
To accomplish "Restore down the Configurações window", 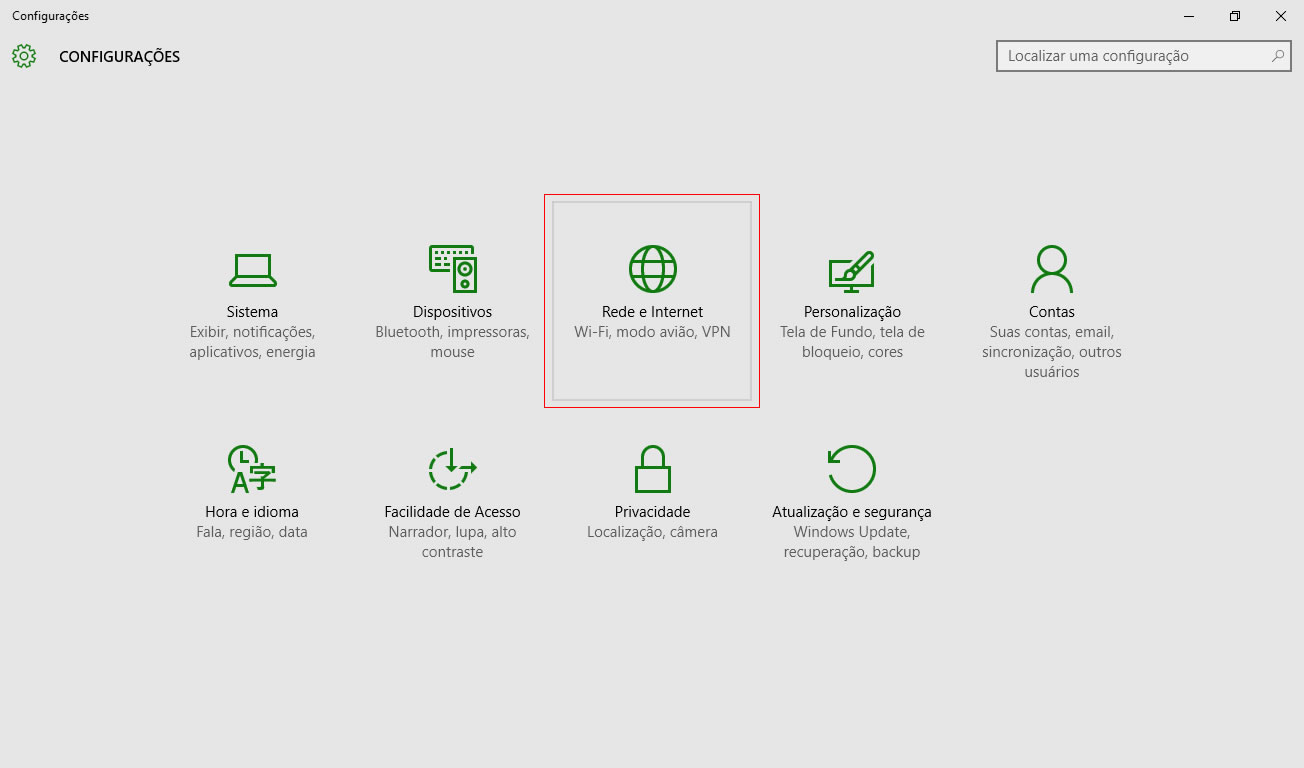I will point(1235,16).
